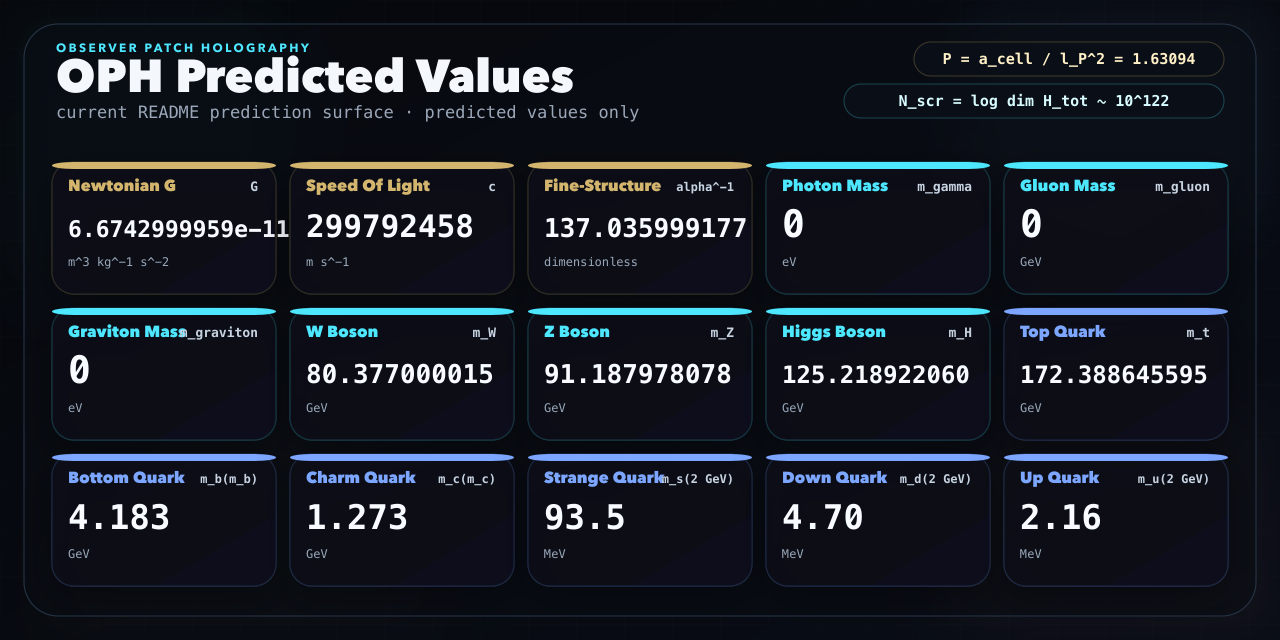Click the OPH Predicted Values heading
1280x640 pixels.
coord(315,77)
